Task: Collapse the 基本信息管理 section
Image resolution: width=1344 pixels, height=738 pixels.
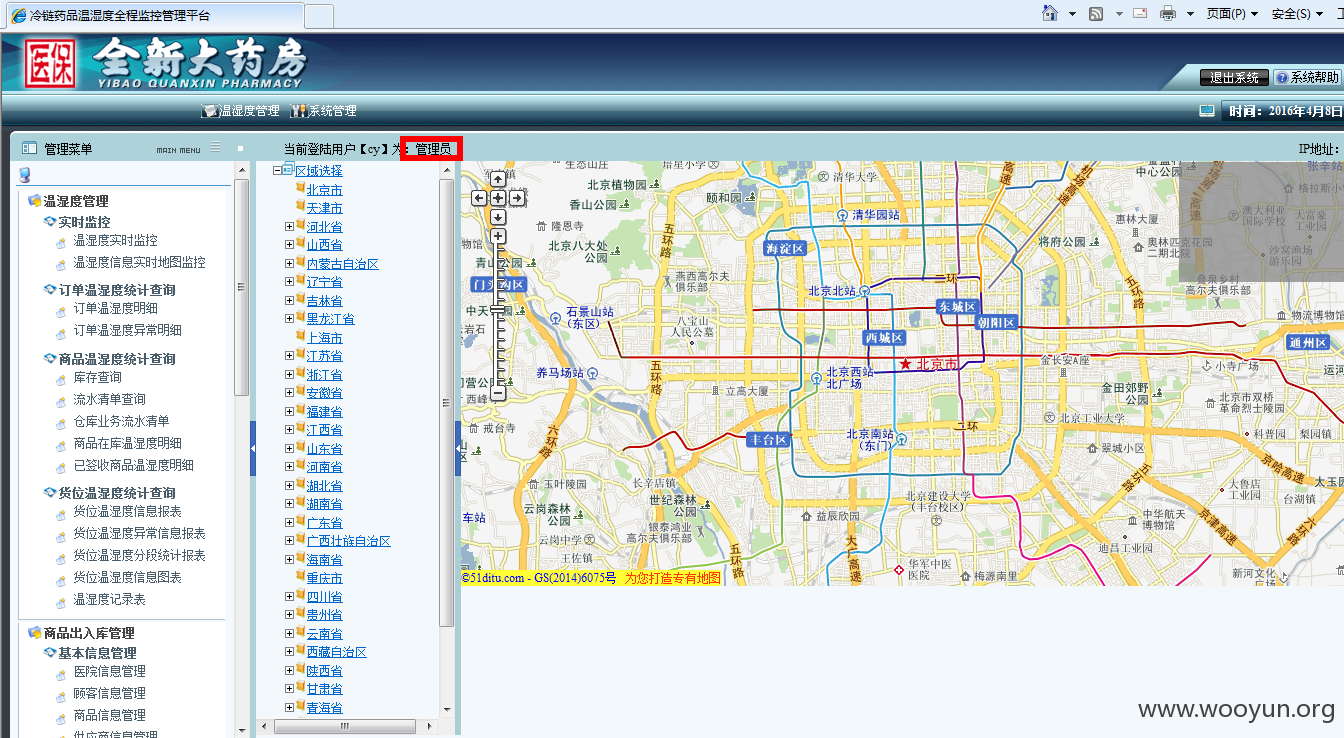Action: 50,653
